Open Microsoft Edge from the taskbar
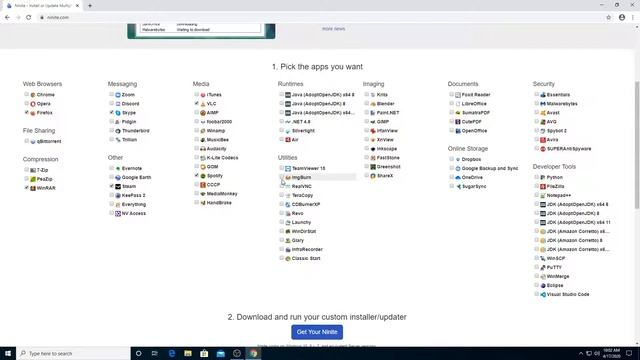Viewport: 640px width, 360px height. tap(171, 353)
